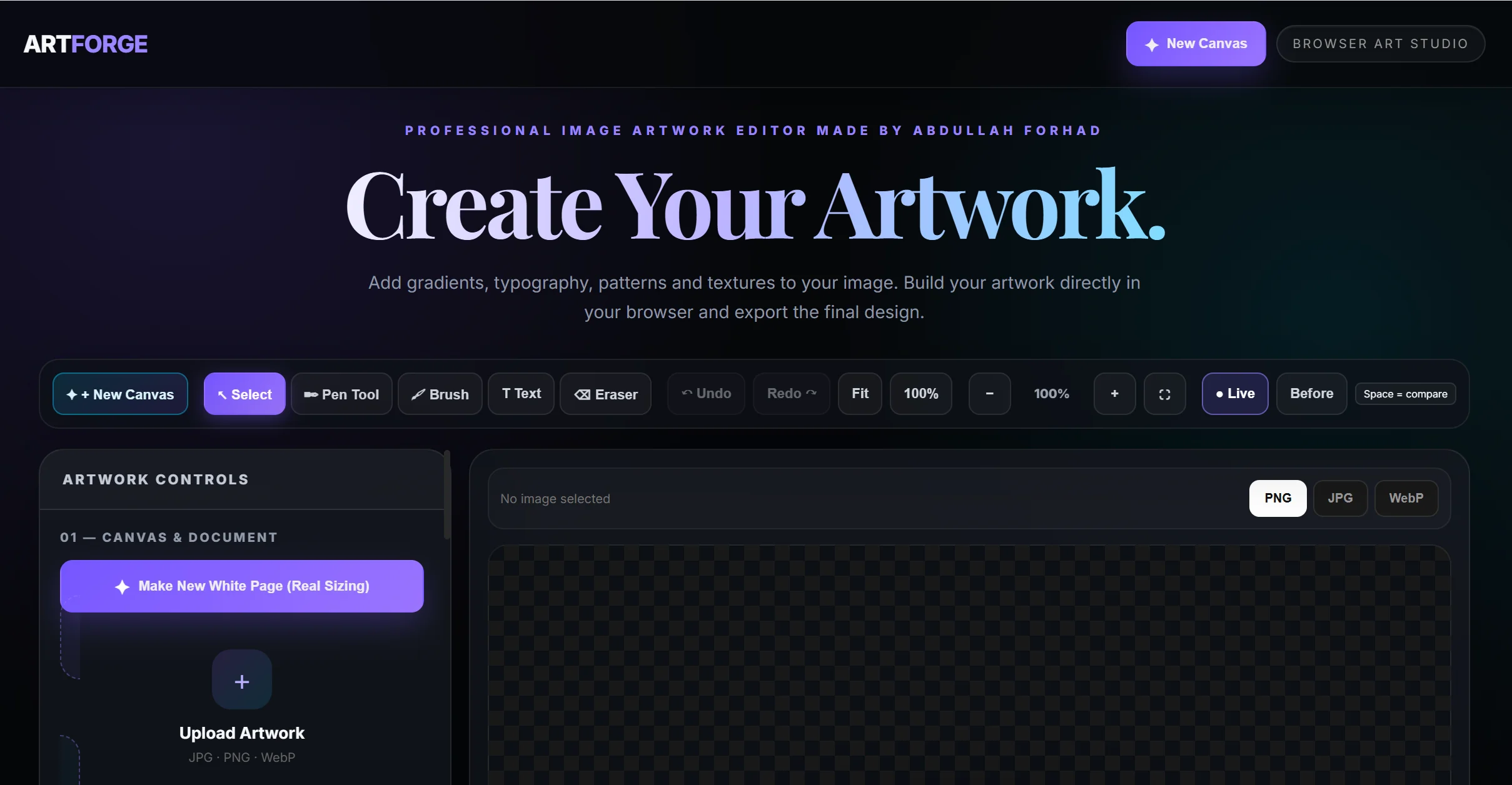Click the Upload Artwork label
Image resolution: width=1512 pixels, height=785 pixels.
point(242,733)
